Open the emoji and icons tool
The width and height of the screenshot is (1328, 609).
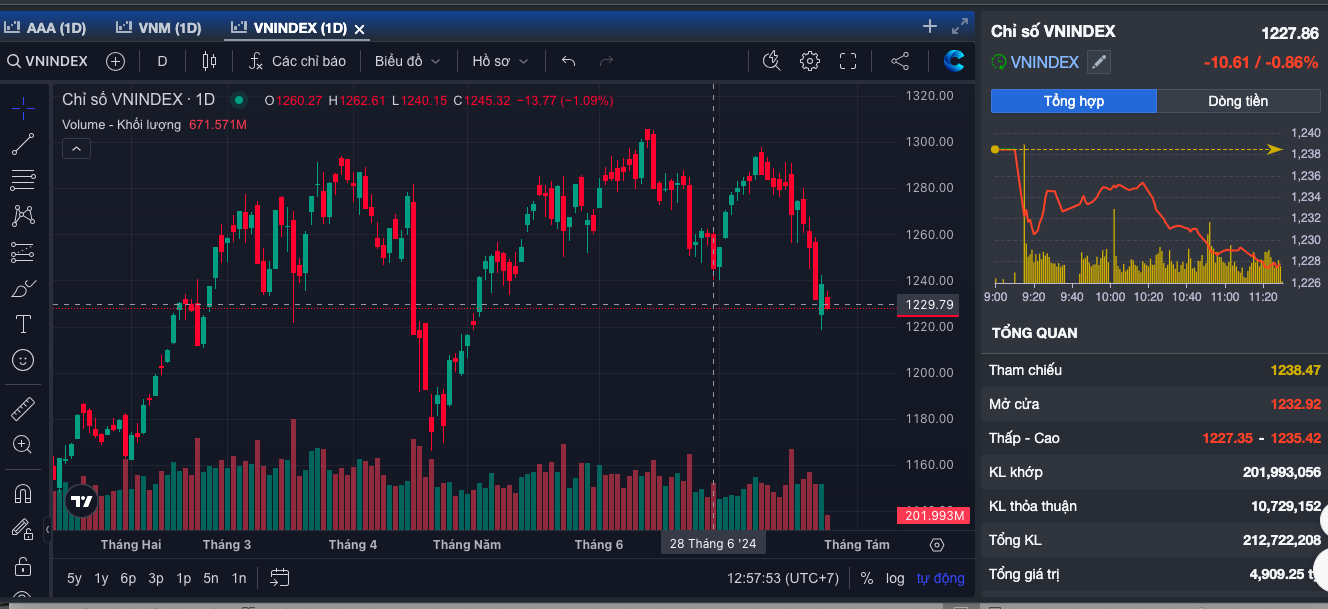[x=22, y=360]
